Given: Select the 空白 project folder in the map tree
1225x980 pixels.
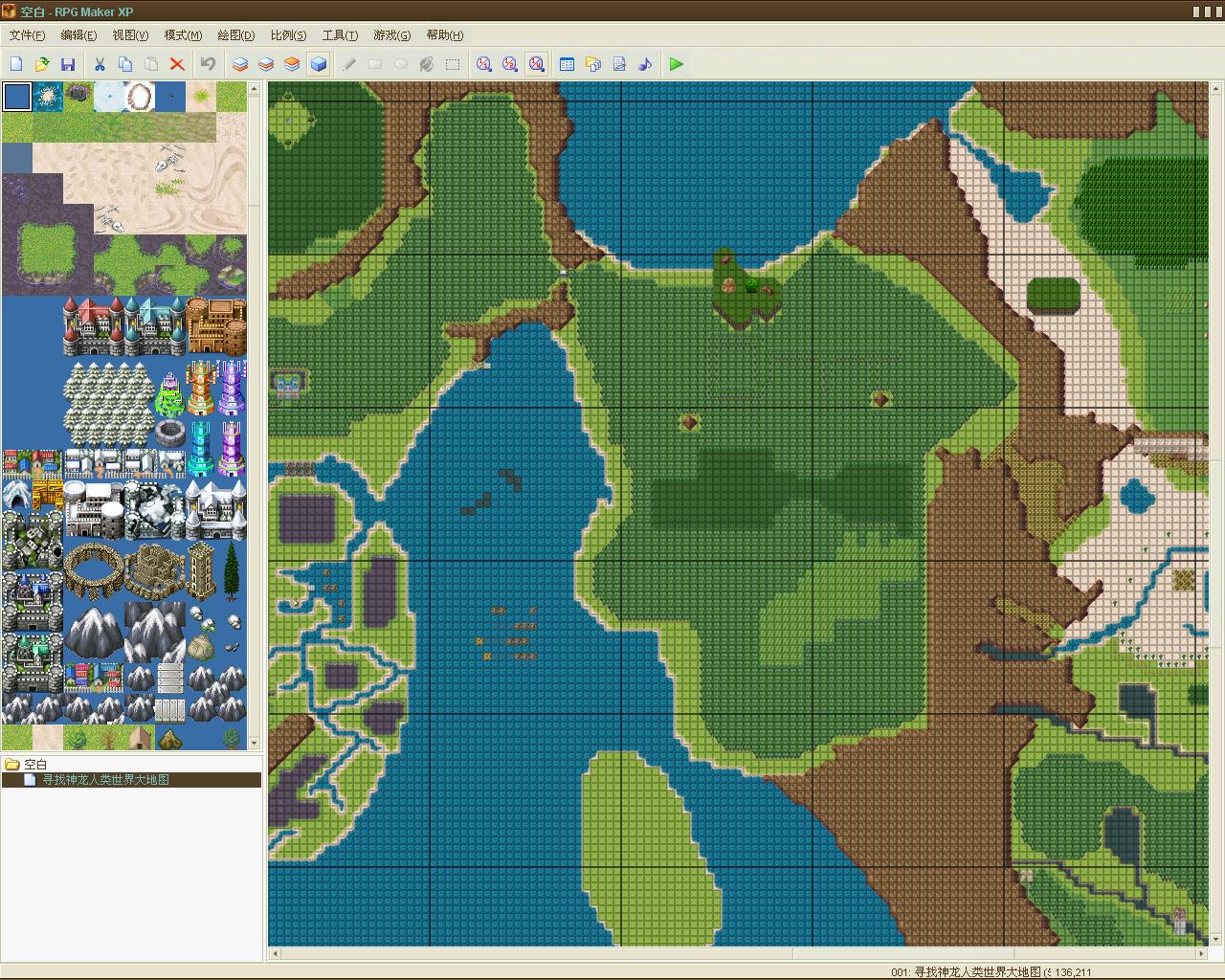Looking at the screenshot, I should tap(35, 765).
